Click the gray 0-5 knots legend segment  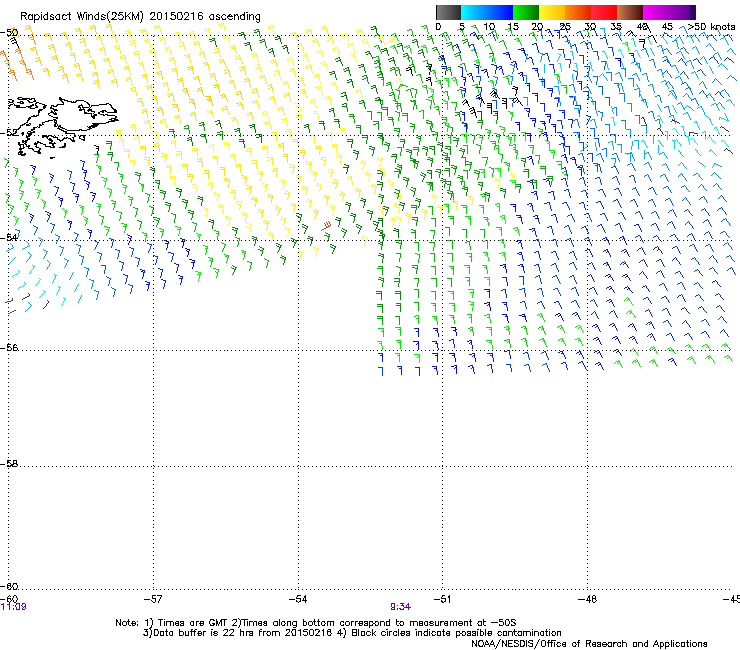point(448,12)
